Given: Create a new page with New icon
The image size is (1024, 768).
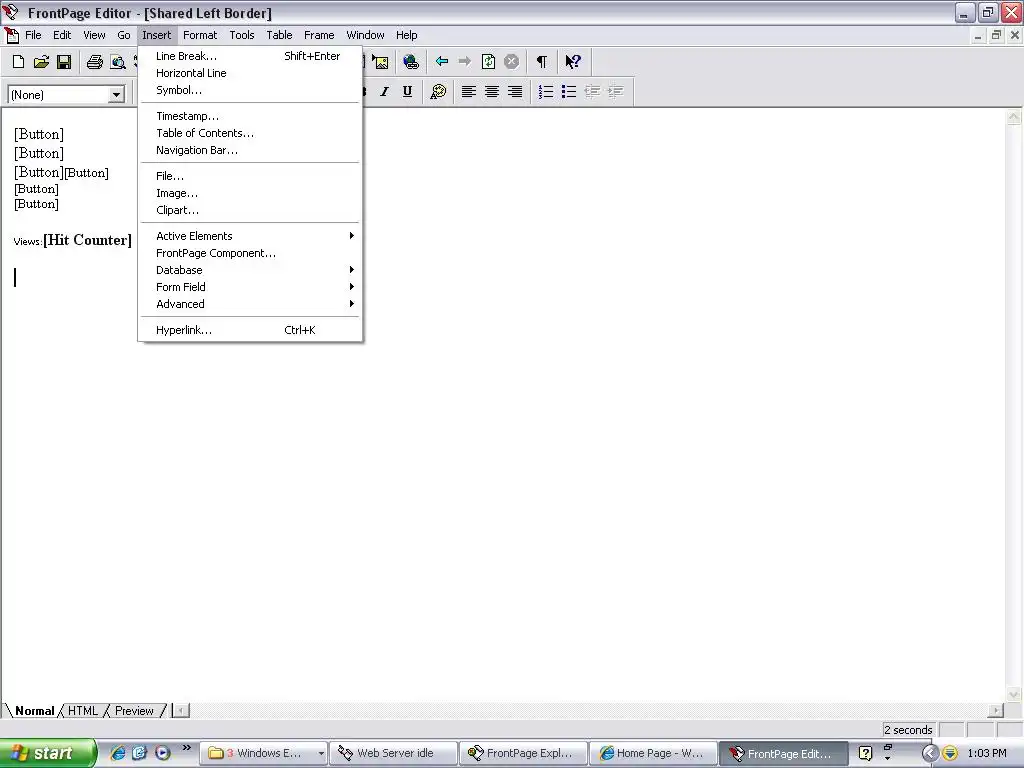Looking at the screenshot, I should (x=18, y=62).
